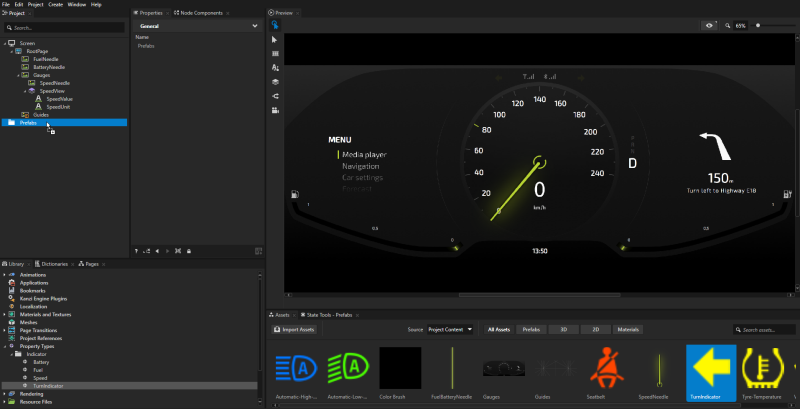Collapse the General properties section
Screen dimensions: 800x409
point(255,25)
